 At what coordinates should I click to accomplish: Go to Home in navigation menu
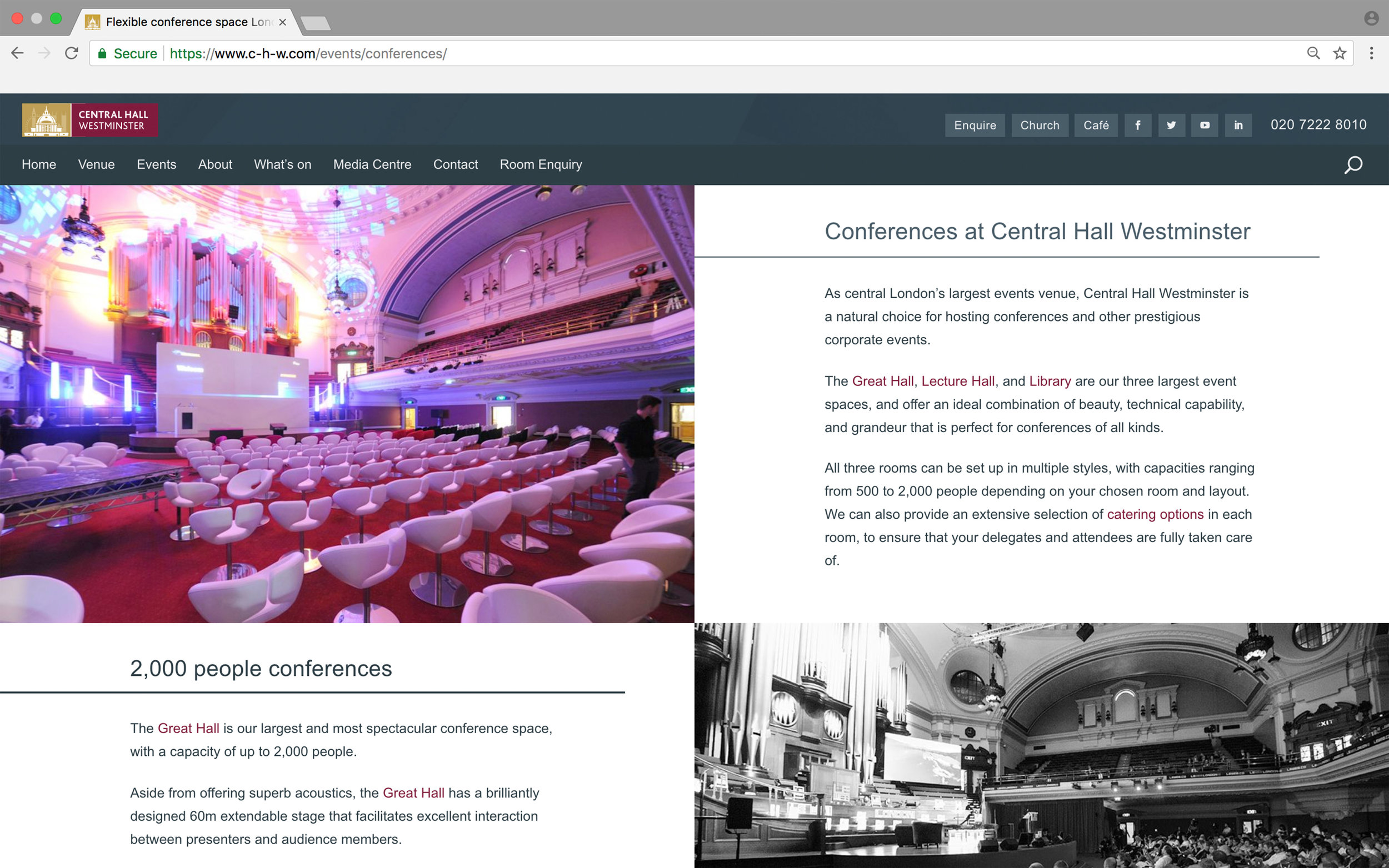pyautogui.click(x=39, y=164)
